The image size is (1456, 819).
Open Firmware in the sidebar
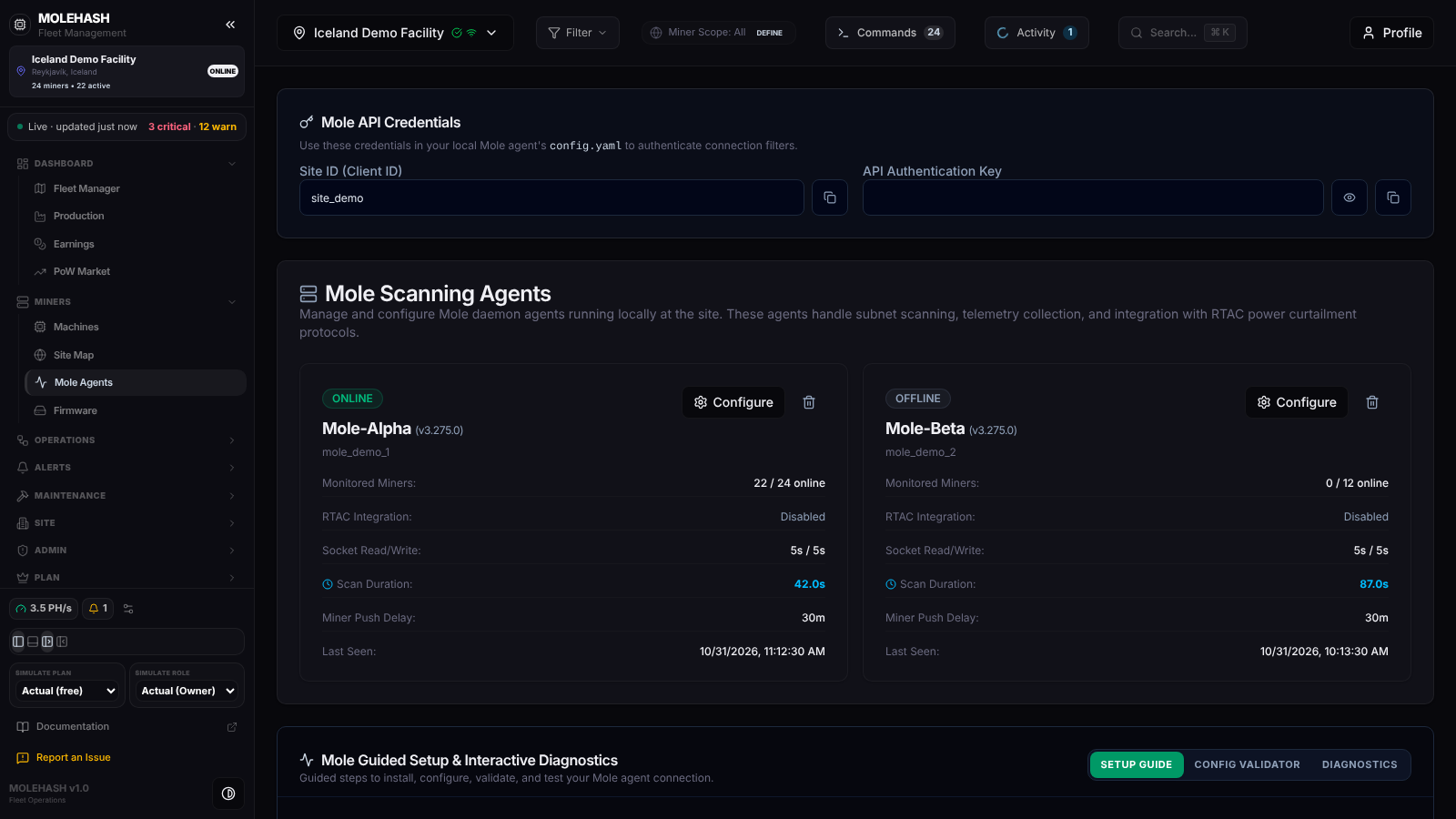[135, 410]
